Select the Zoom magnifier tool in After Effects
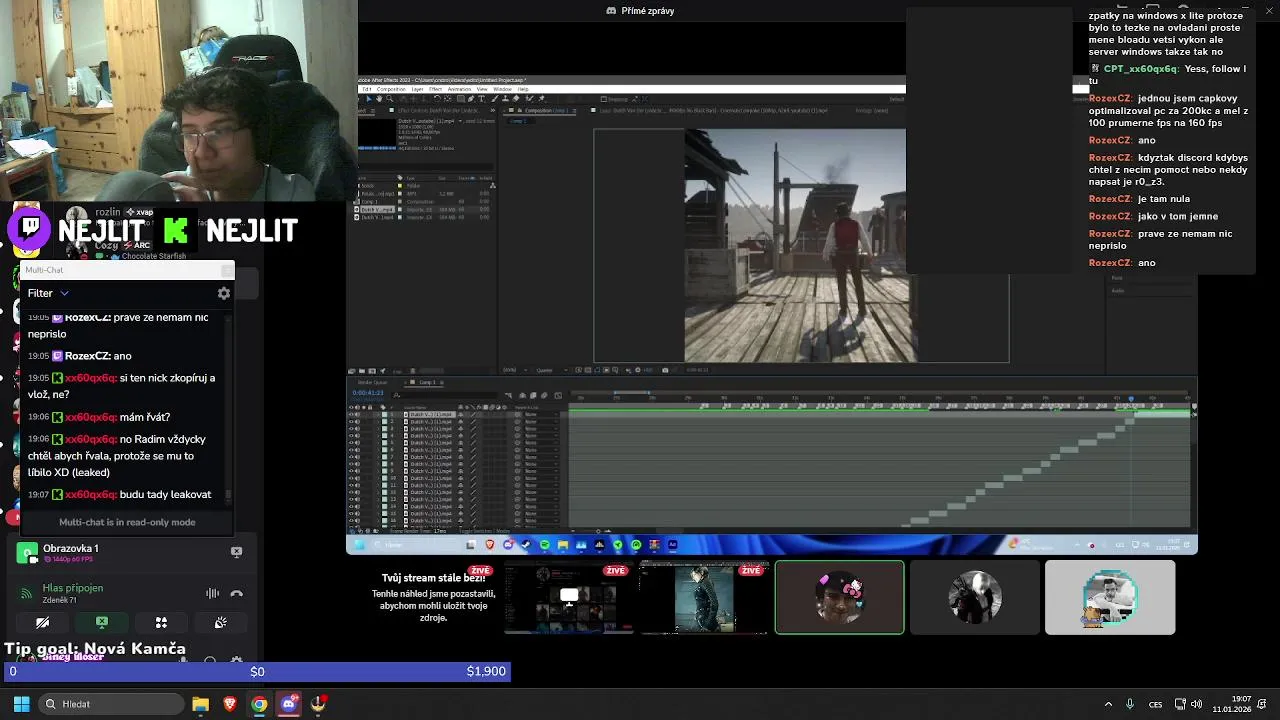This screenshot has height=720, width=1280. (x=390, y=99)
